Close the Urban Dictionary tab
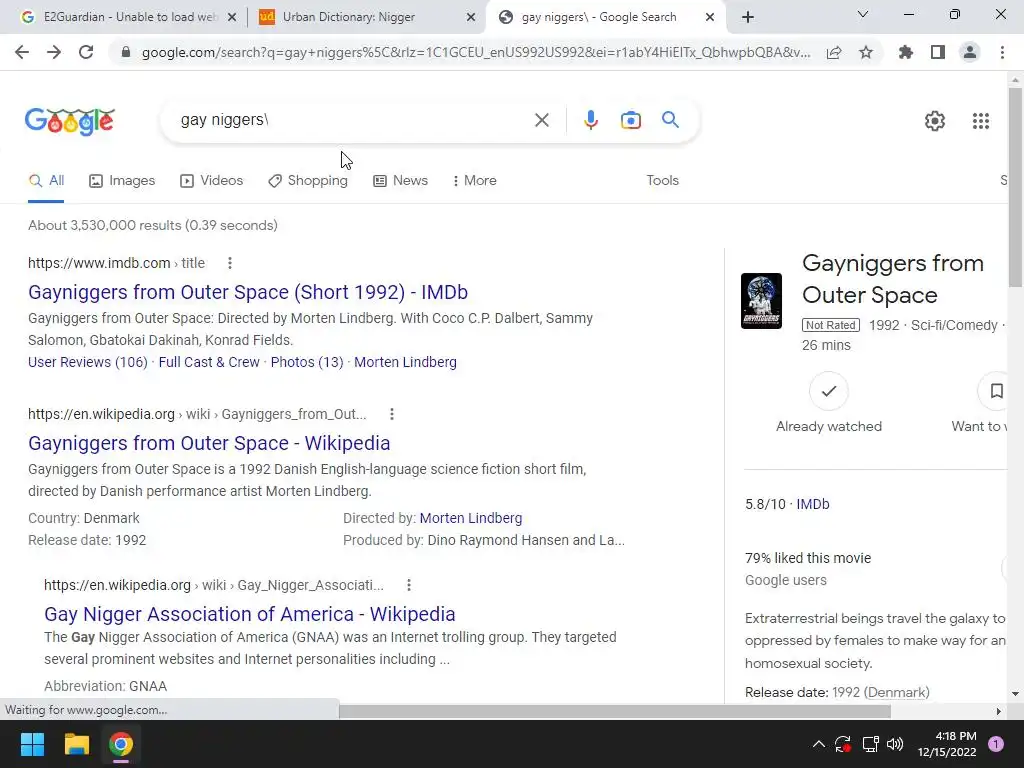1024x768 pixels. pyautogui.click(x=471, y=17)
